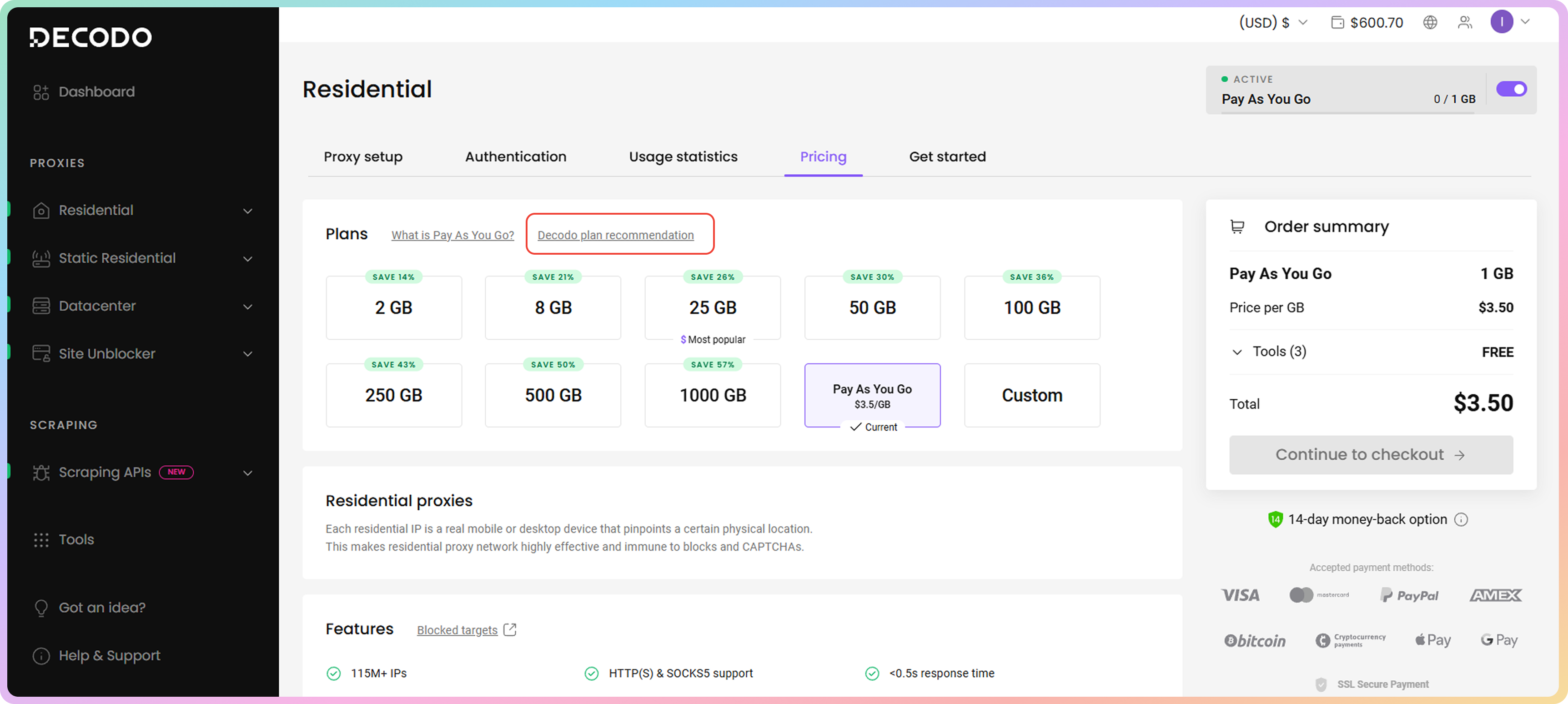Click the Tools dots grid icon
This screenshot has height=704, width=1568.
pos(41,540)
